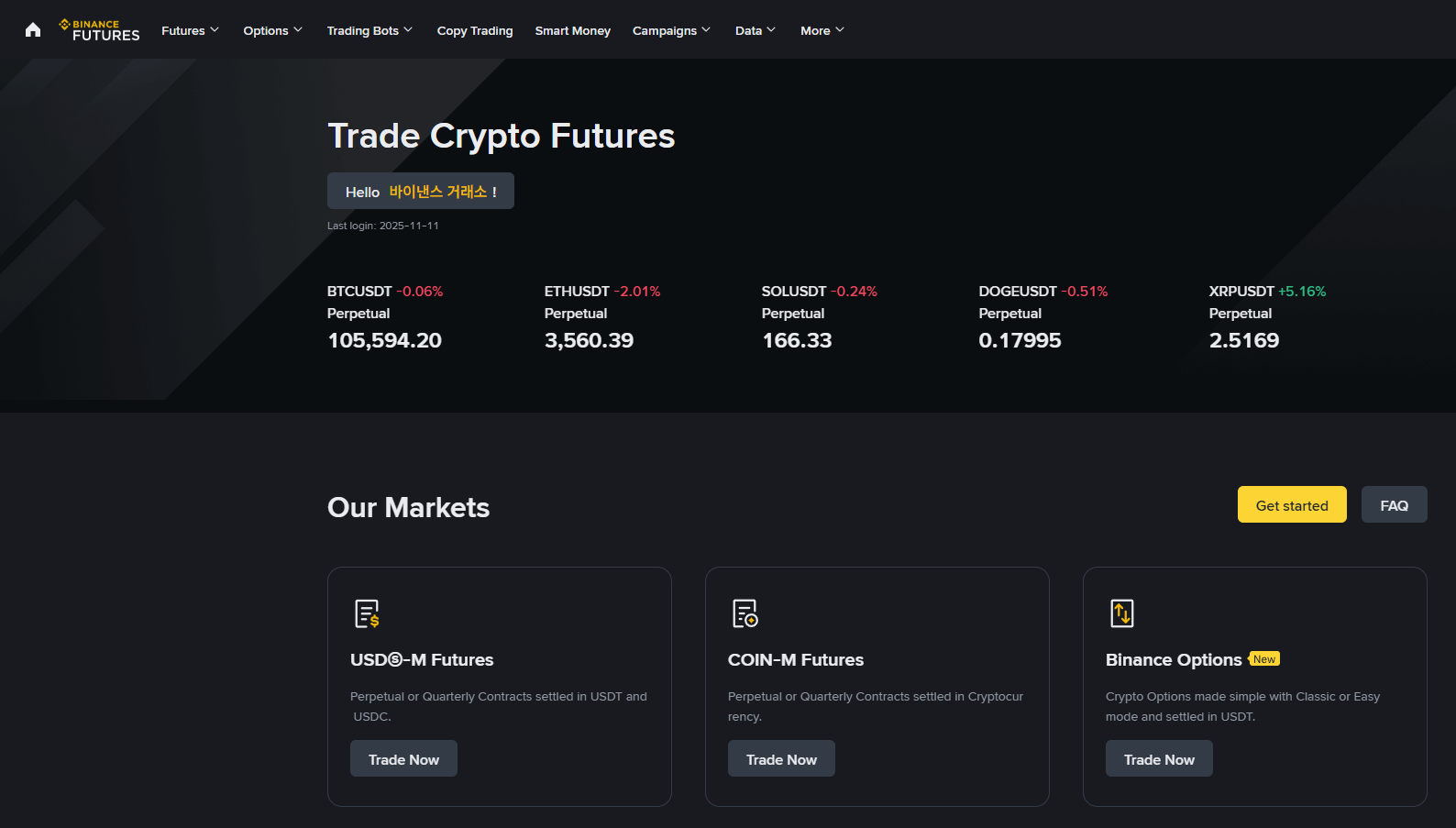Click the Binance Options arrows icon

click(x=1122, y=613)
